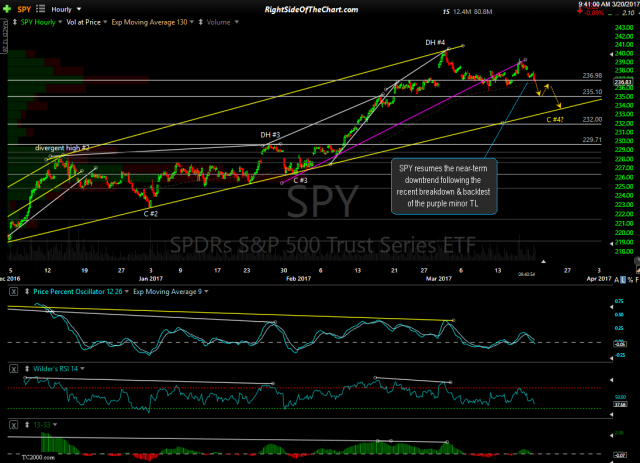Click the Mar 2017 date axis label

tap(439, 278)
